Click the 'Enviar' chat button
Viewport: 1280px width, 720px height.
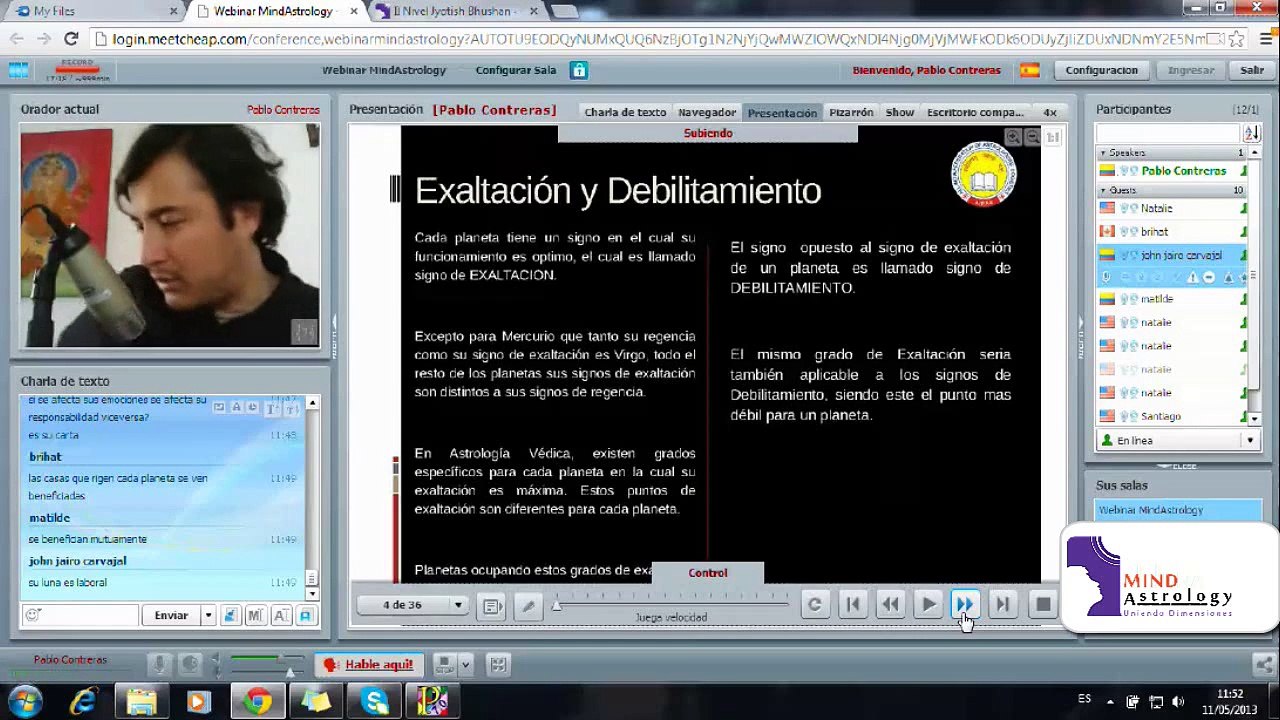171,615
